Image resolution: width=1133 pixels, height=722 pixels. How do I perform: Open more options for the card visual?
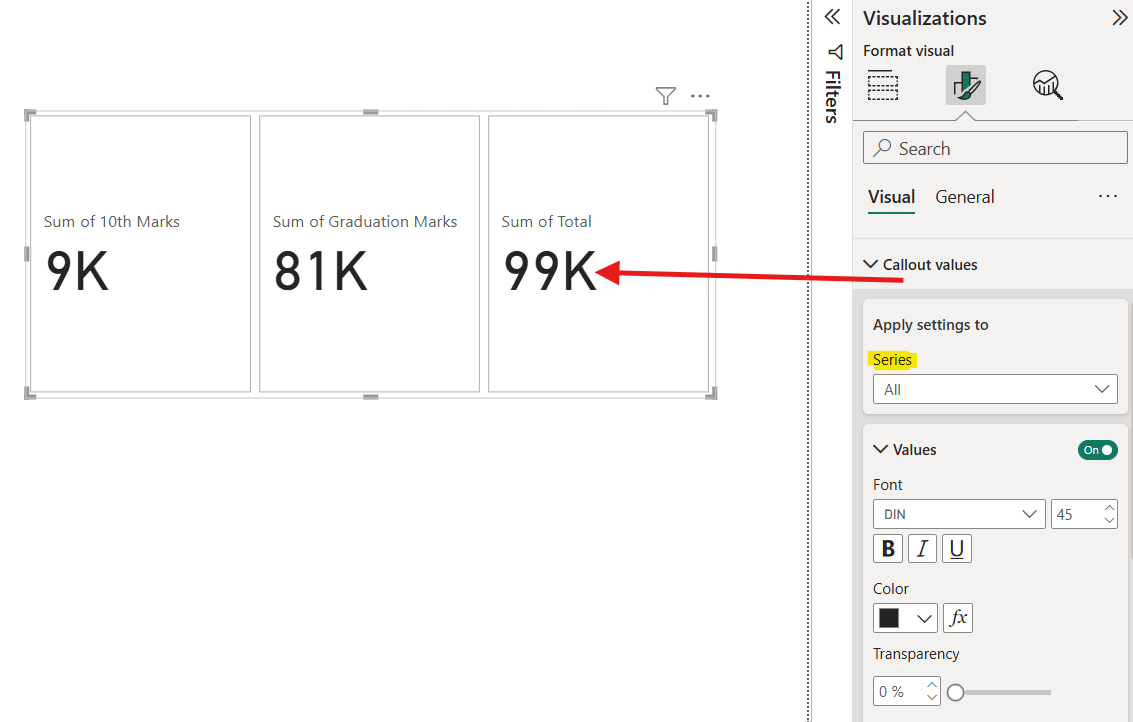click(x=699, y=96)
